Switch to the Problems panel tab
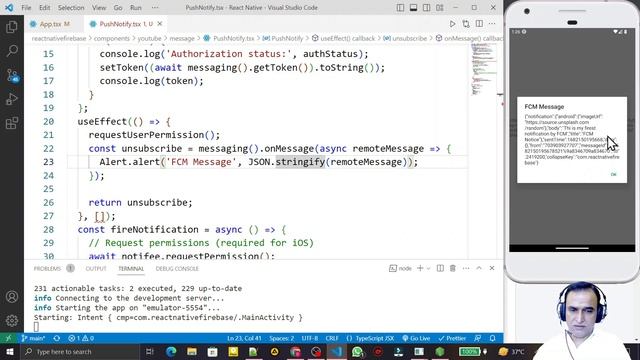640x360 pixels. point(47,269)
